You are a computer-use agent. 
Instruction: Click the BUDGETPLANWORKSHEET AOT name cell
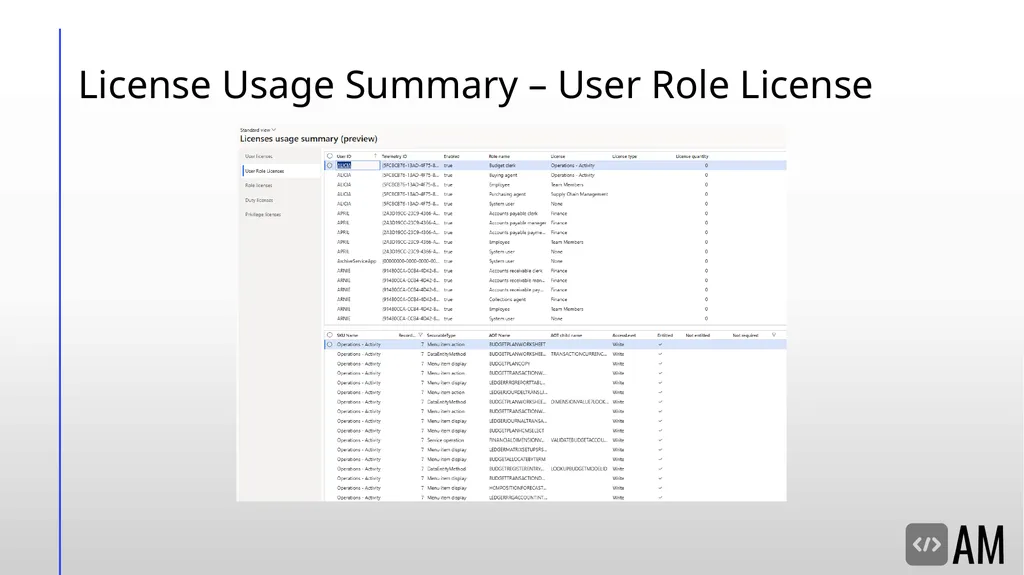(517, 344)
